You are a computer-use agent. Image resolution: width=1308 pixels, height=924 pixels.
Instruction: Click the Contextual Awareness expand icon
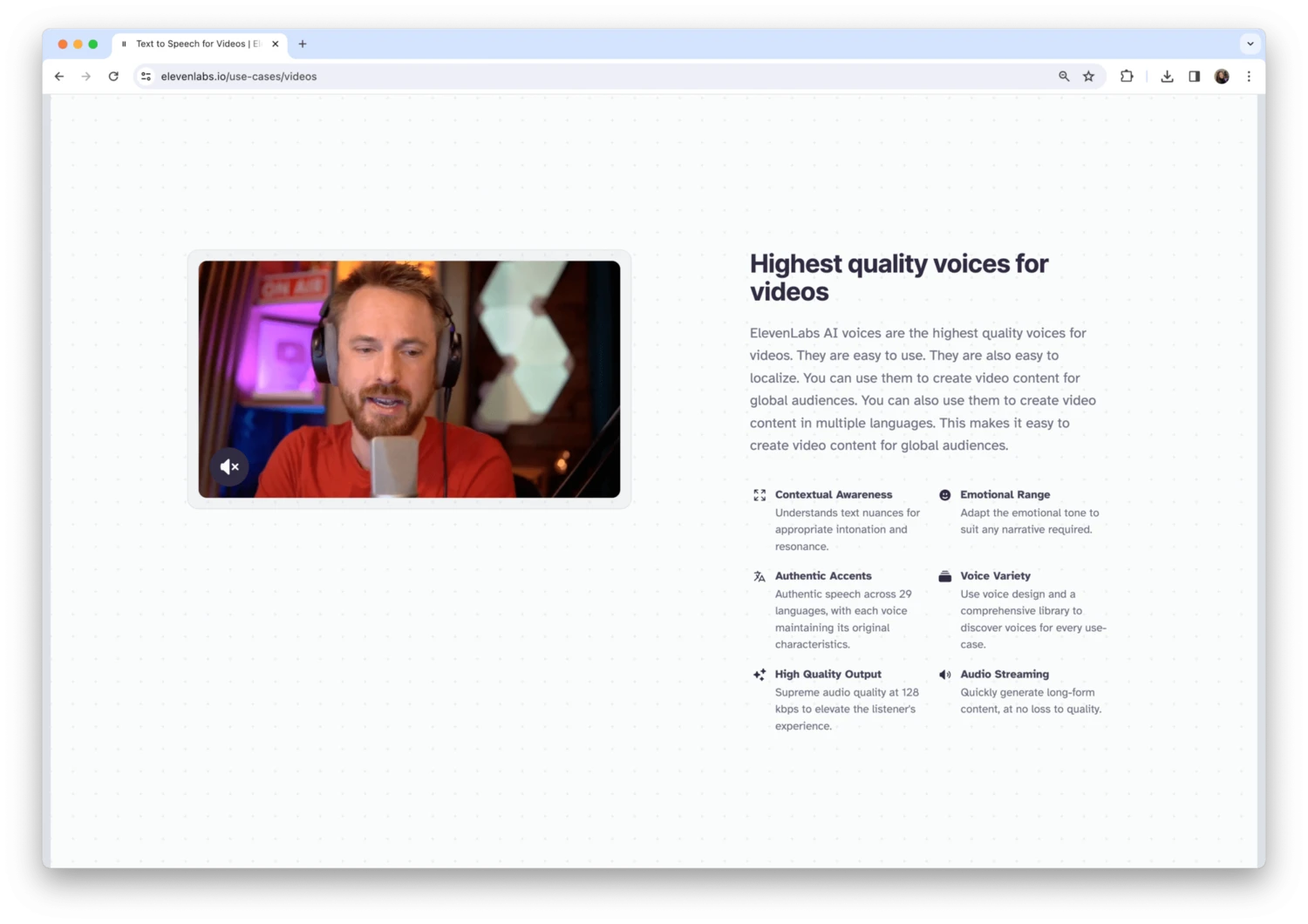point(760,495)
